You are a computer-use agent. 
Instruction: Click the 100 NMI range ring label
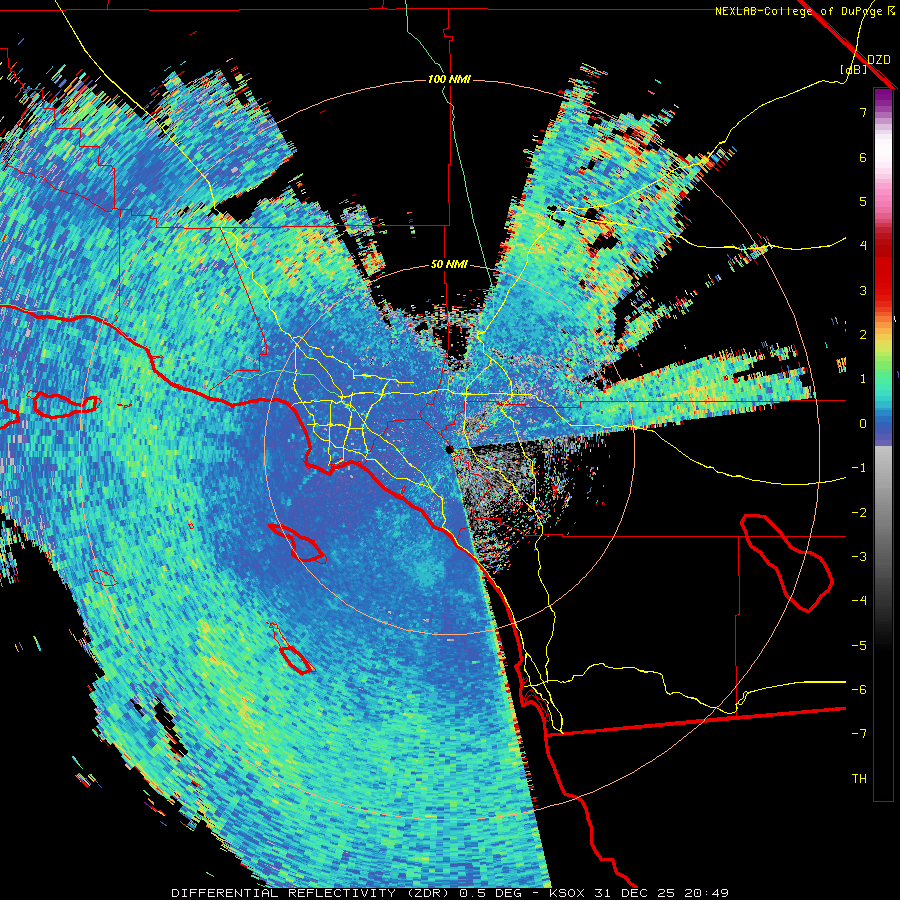[449, 79]
